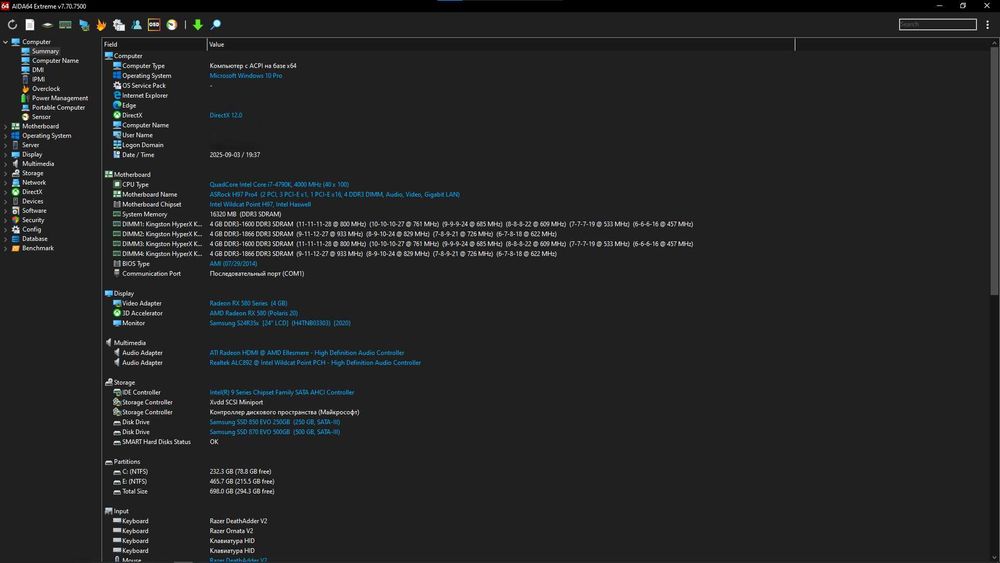Open the AMI BIOS date link

[x=233, y=263]
